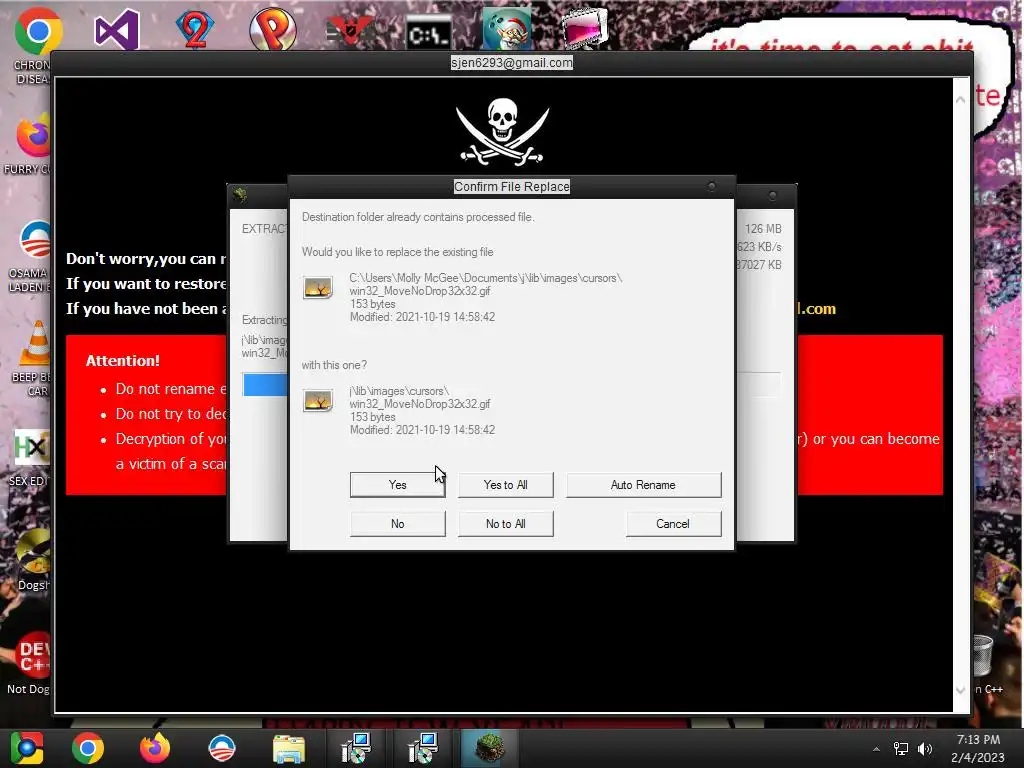Viewport: 1024px width, 768px height.
Task: Close the Confirm File Replace dialog
Action: pos(712,187)
